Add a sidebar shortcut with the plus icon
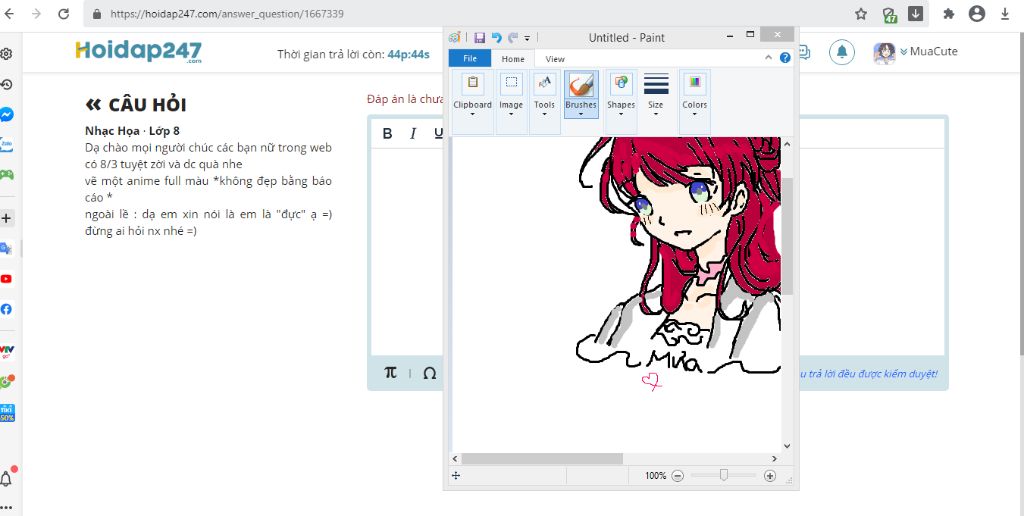This screenshot has height=516, width=1024. (x=7, y=218)
